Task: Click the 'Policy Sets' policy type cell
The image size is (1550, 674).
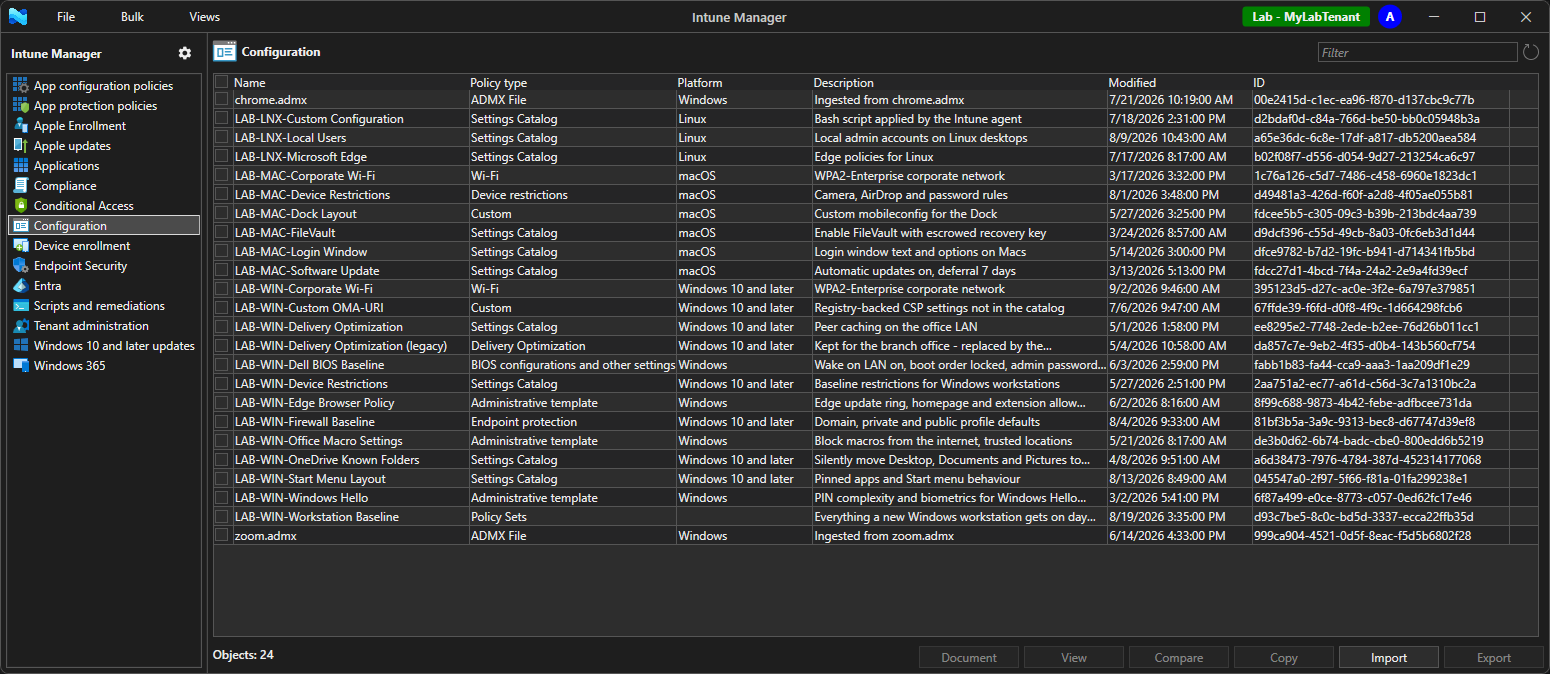Action: (x=498, y=517)
